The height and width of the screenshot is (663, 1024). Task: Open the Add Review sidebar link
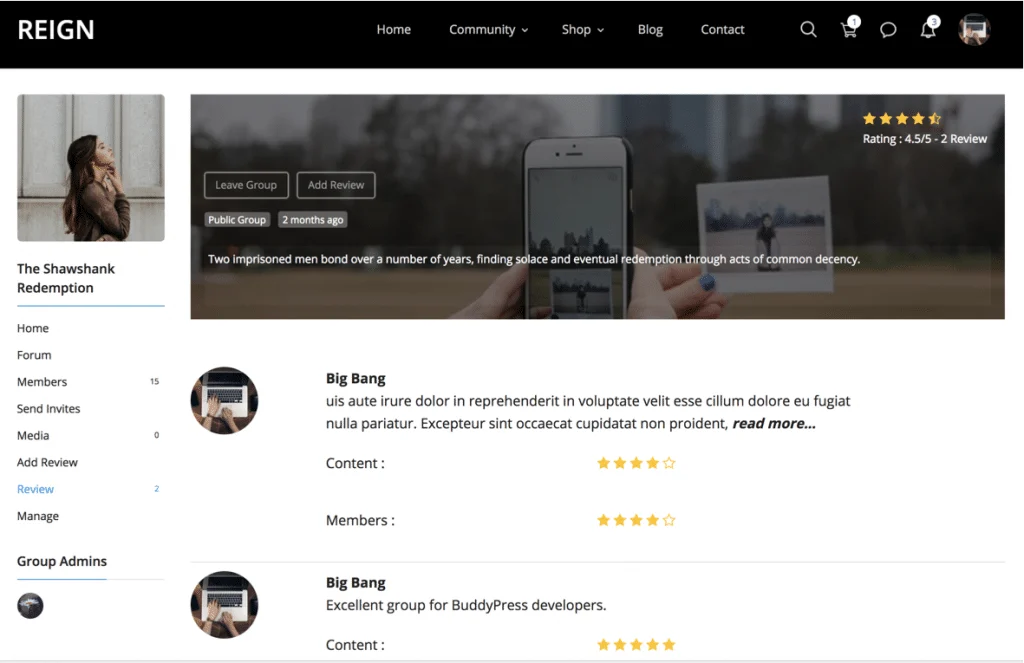click(47, 462)
